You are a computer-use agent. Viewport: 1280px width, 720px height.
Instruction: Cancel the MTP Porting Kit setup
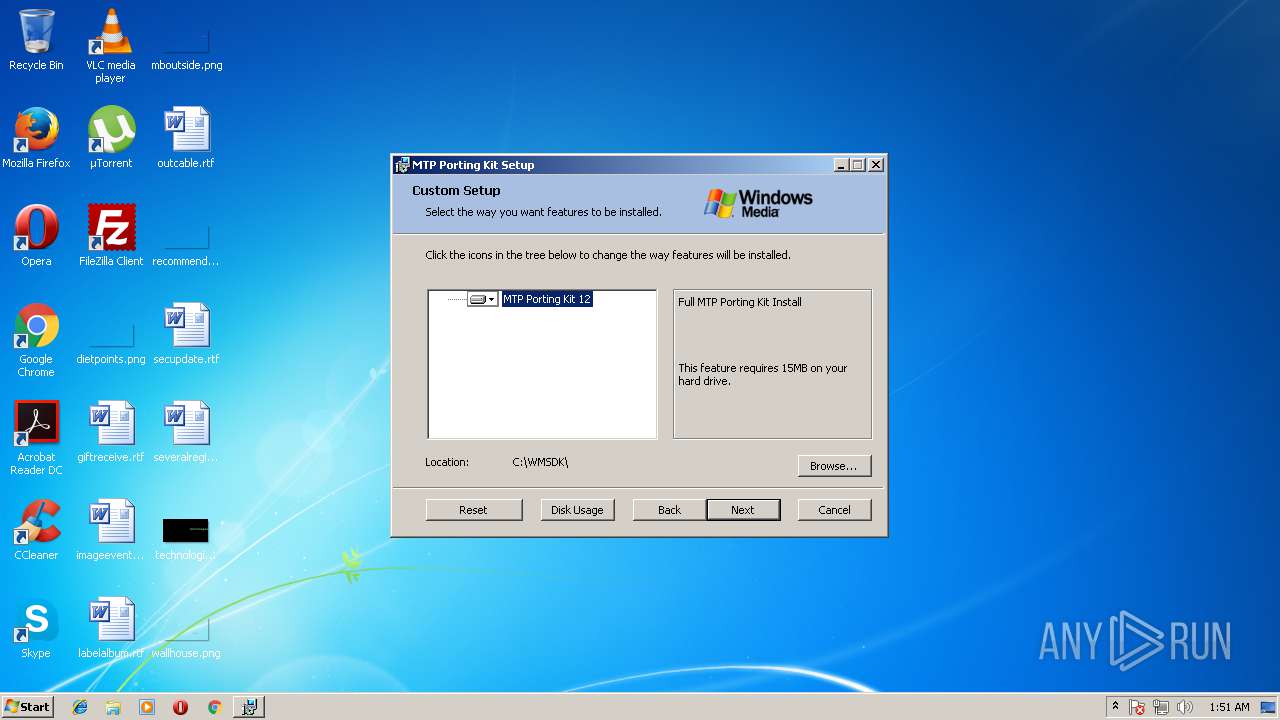[x=834, y=510]
